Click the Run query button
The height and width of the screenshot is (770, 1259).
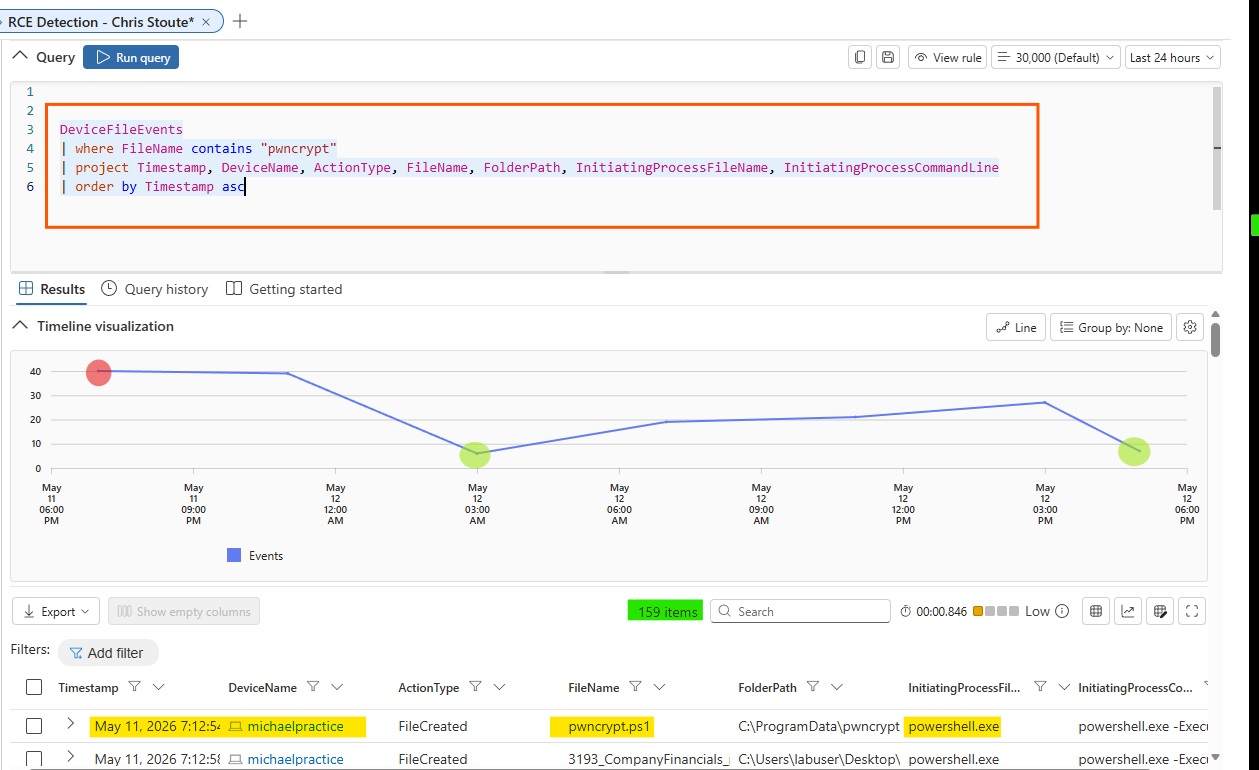click(x=131, y=57)
